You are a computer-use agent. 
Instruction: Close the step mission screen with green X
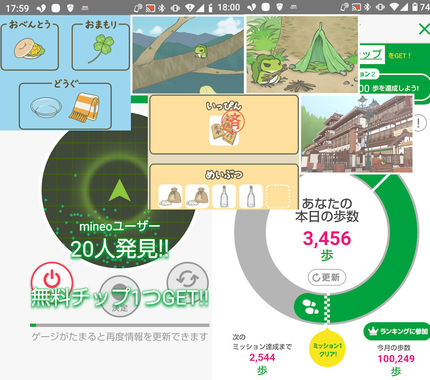[424, 29]
